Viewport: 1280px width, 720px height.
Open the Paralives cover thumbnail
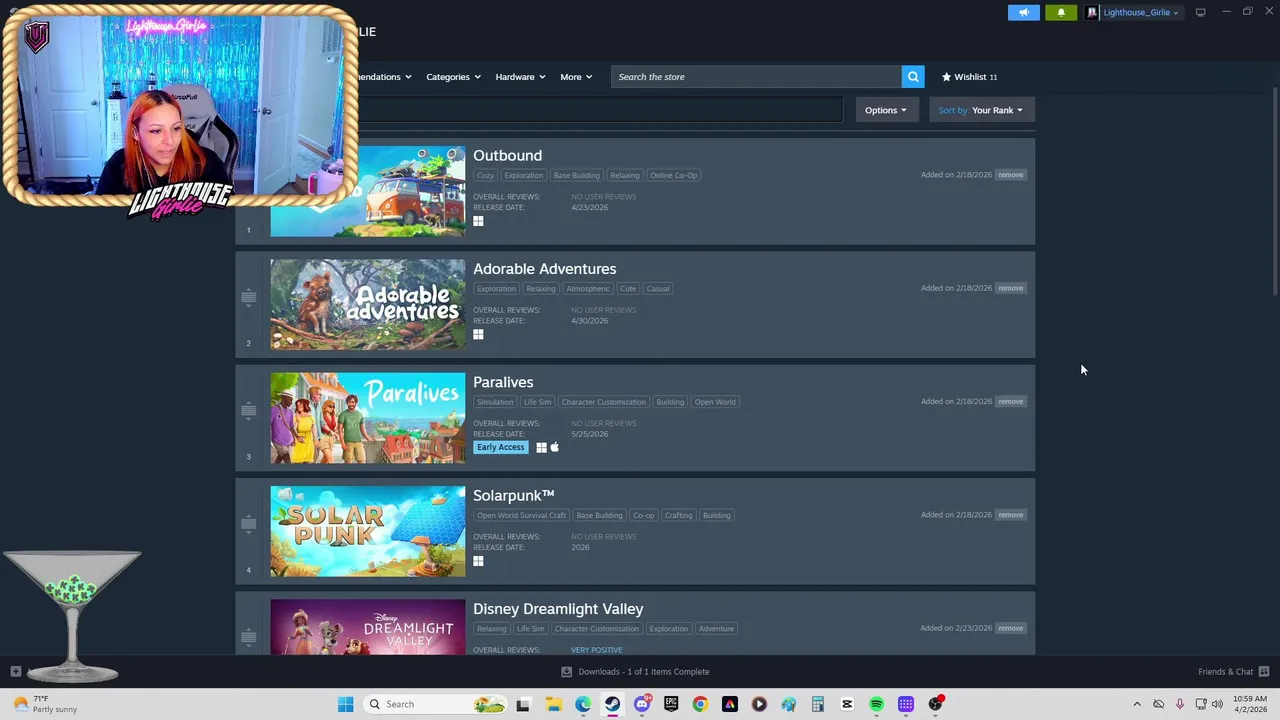pyautogui.click(x=367, y=418)
